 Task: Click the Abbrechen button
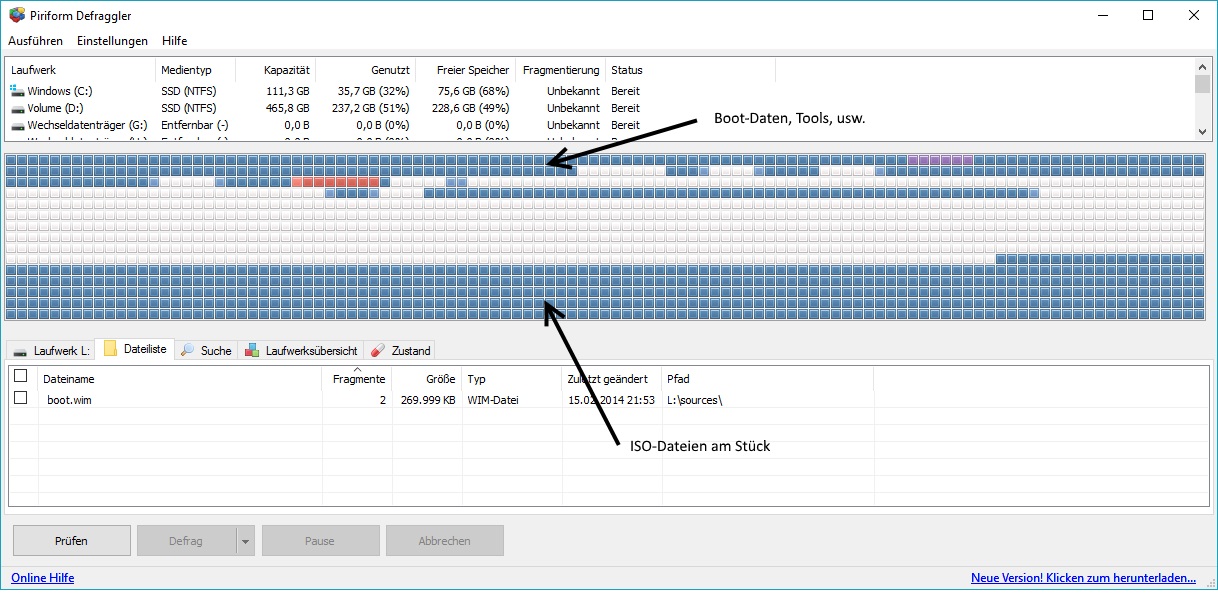pyautogui.click(x=445, y=541)
